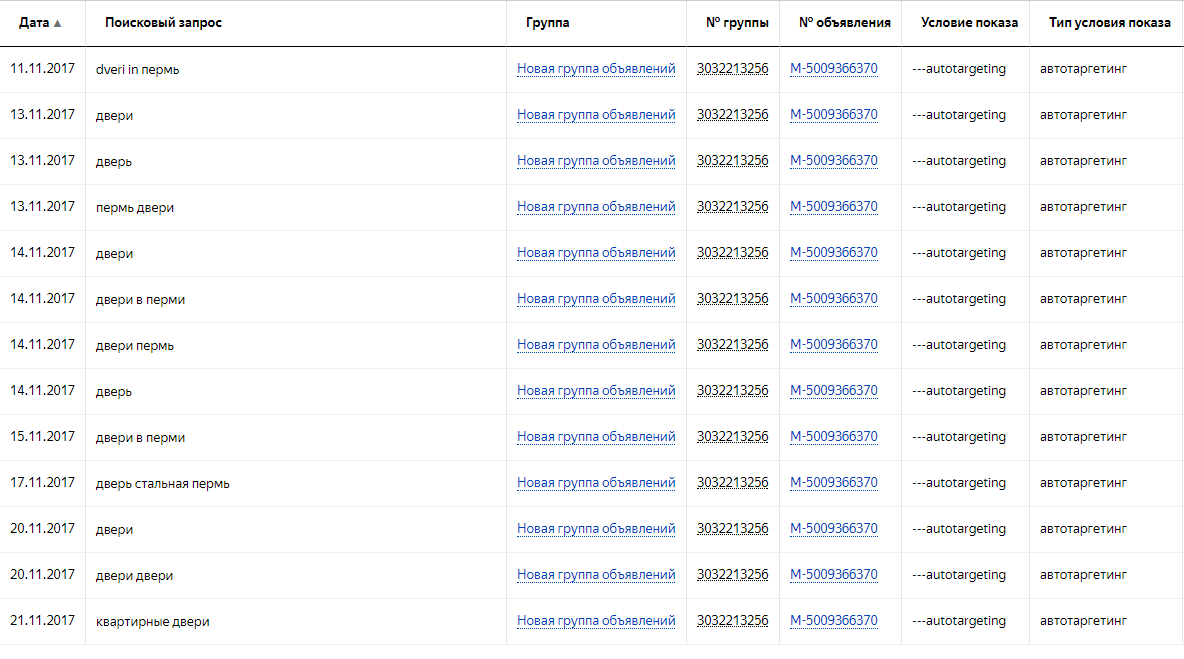1184x659 pixels.
Task: Open Новая группа объявлений in "пермь двери" row
Action: pos(596,207)
